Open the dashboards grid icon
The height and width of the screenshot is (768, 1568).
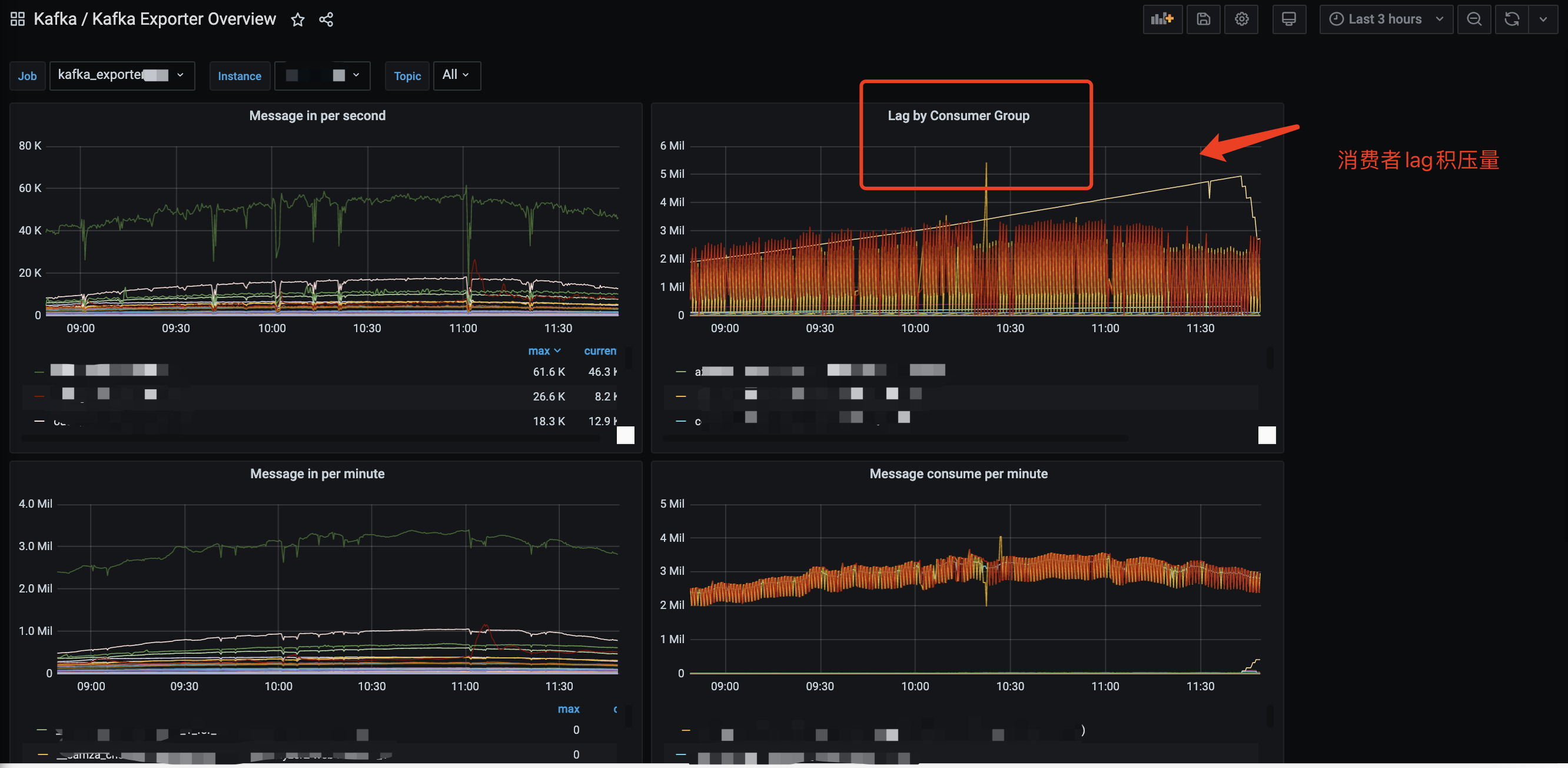pos(18,19)
